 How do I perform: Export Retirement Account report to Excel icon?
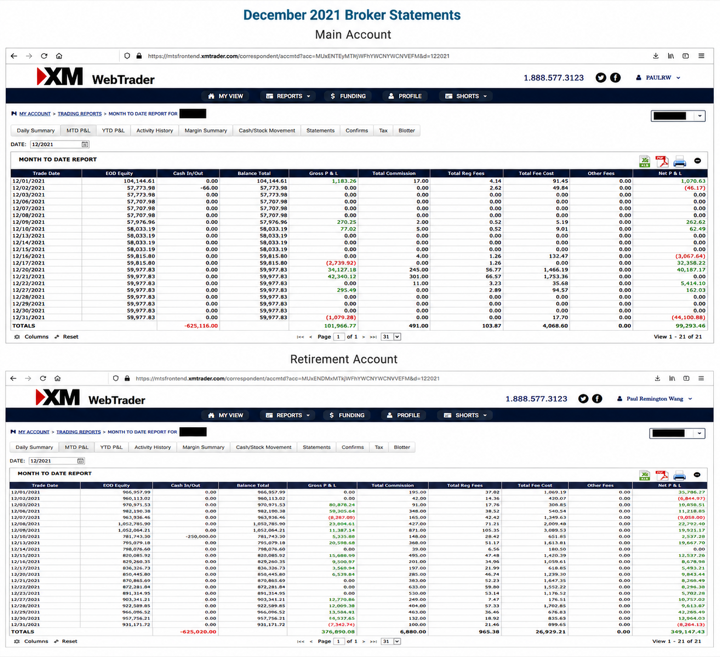[645, 475]
